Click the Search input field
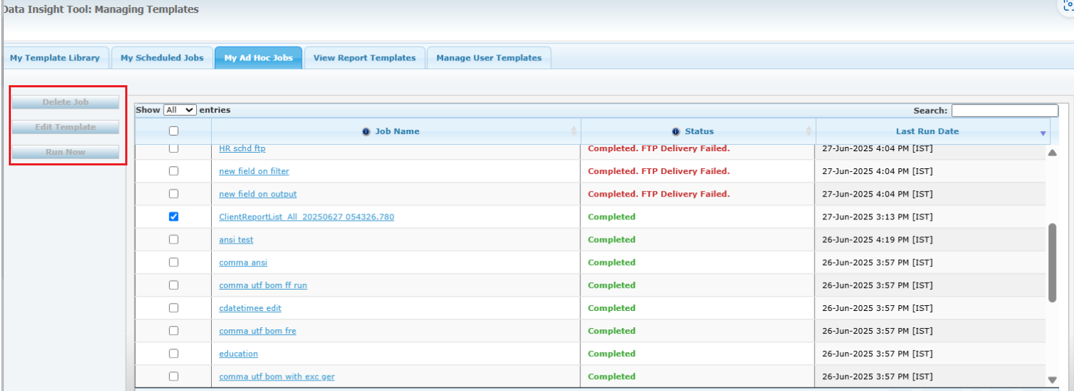Viewport: 1074px width, 391px height. 1004,110
